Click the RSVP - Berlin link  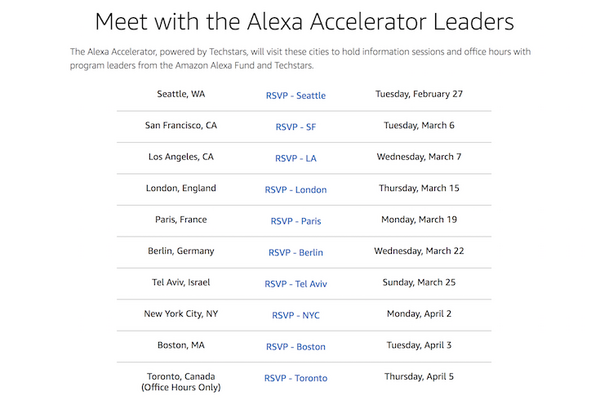pos(295,253)
